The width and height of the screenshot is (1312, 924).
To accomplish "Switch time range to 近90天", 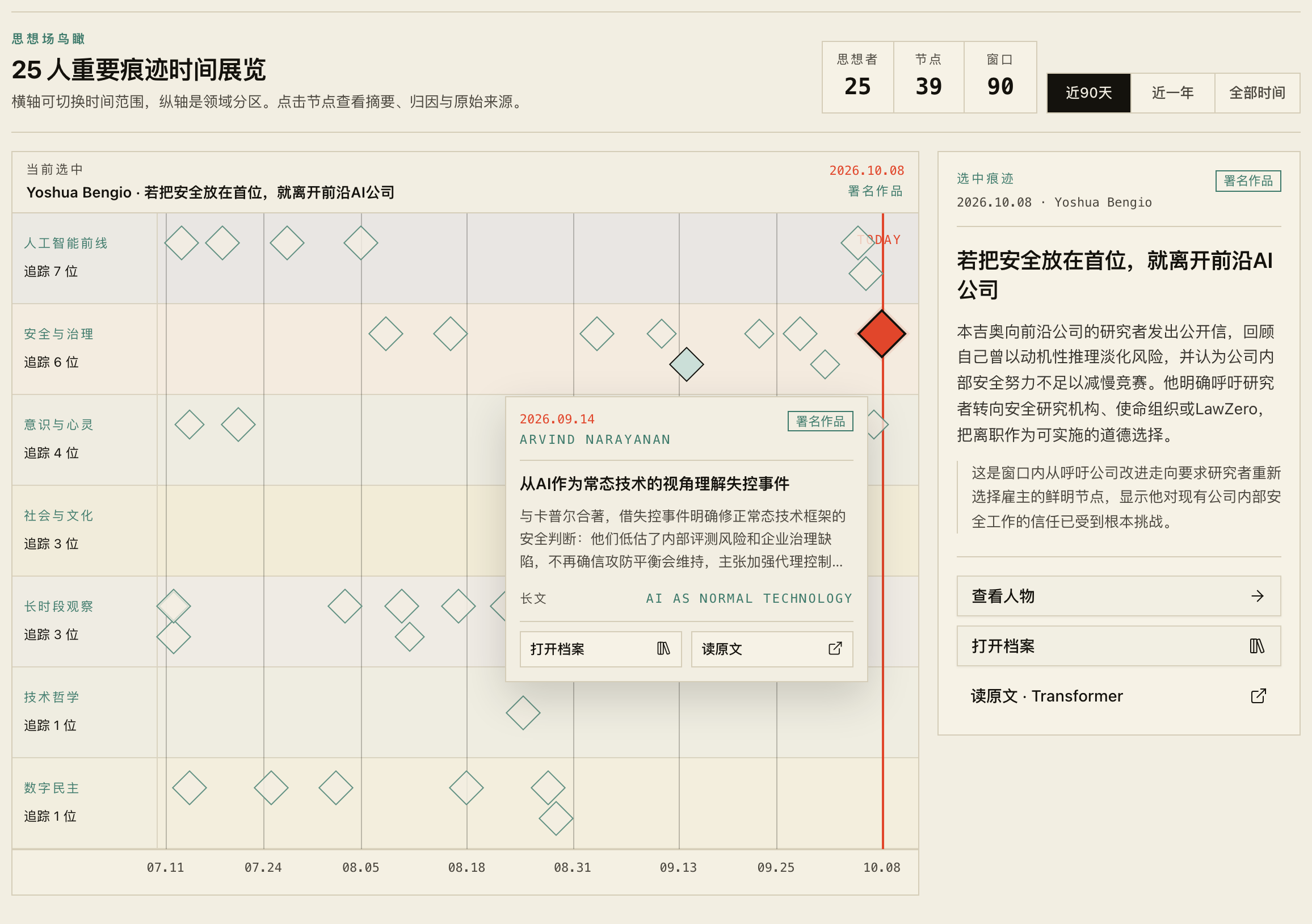I will [1088, 93].
